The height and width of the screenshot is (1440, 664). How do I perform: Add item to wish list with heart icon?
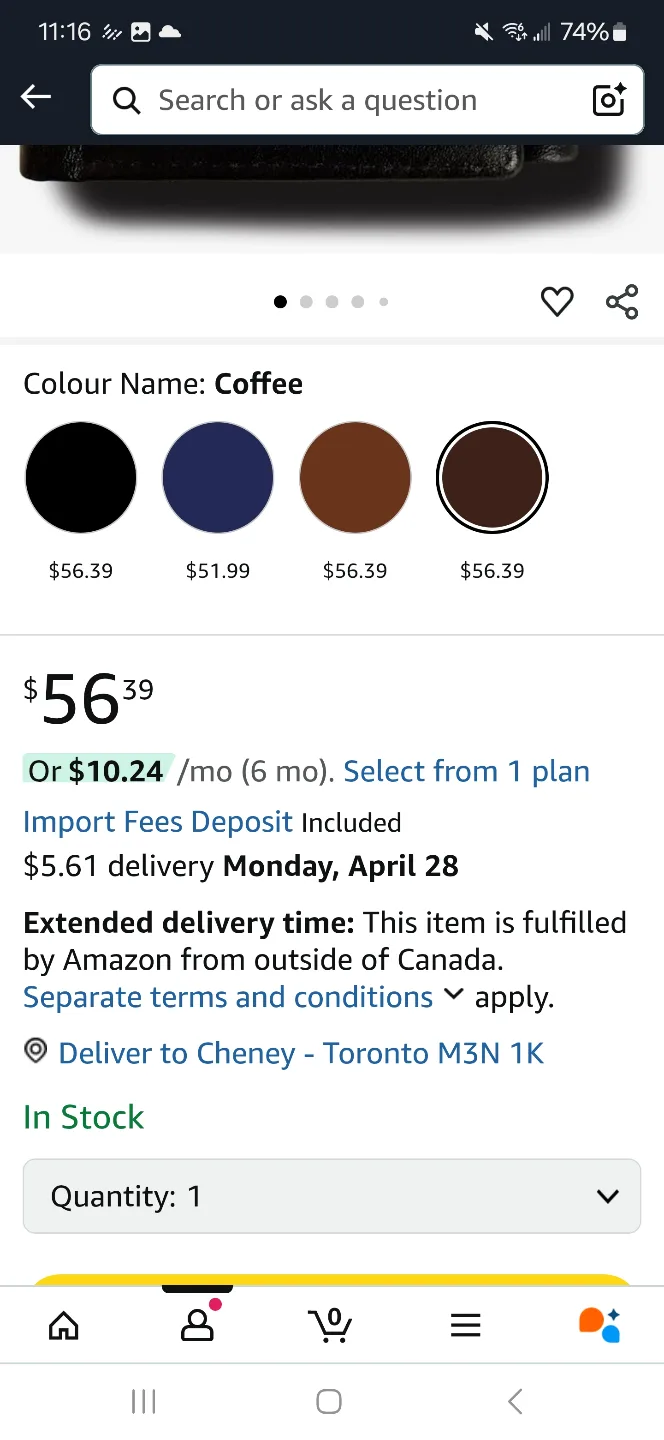click(557, 301)
